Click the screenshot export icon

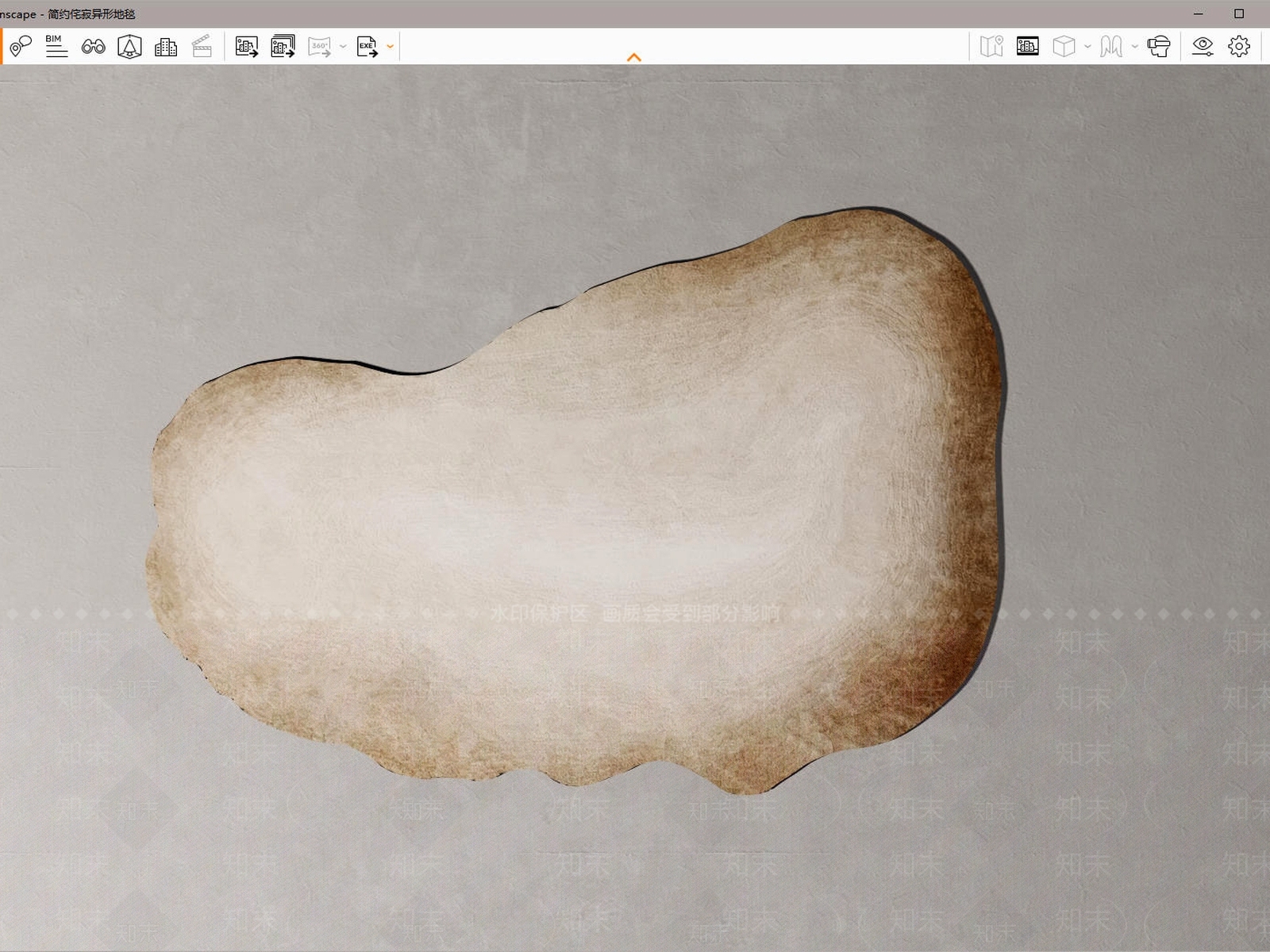tap(247, 47)
